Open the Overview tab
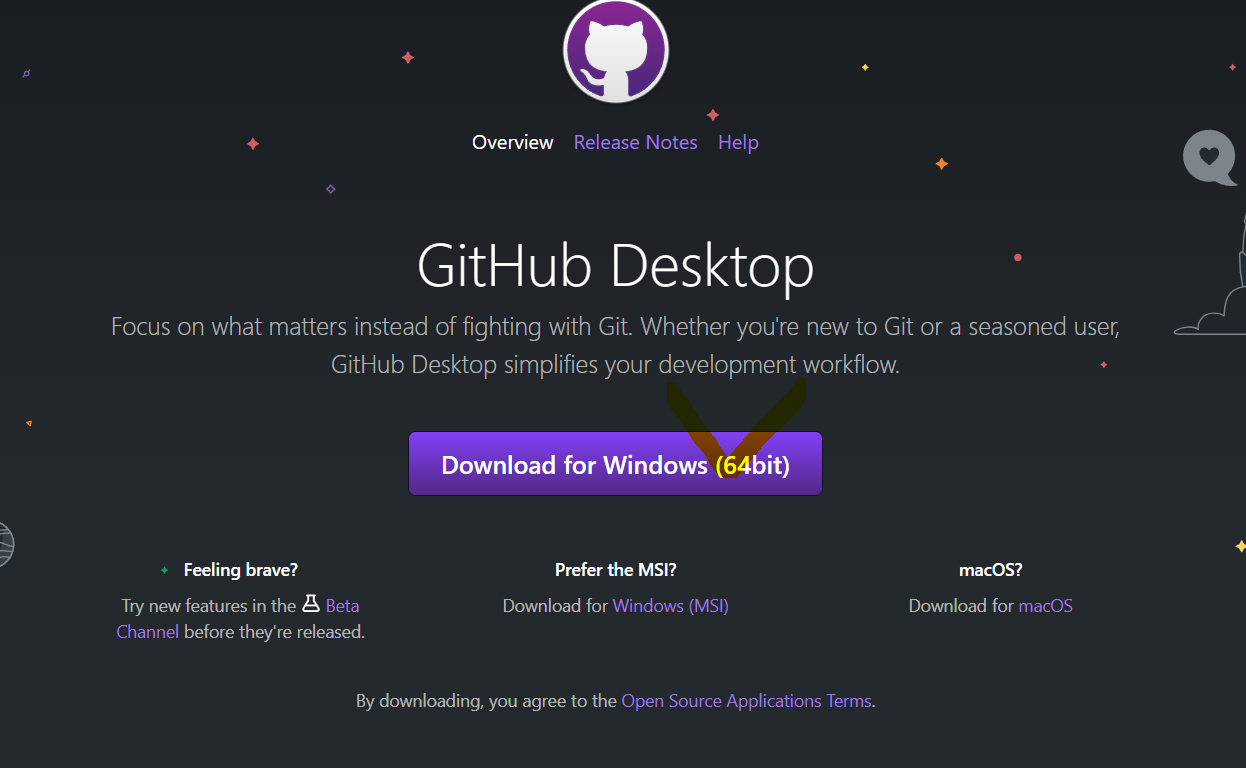1246x768 pixels. pyautogui.click(x=513, y=142)
